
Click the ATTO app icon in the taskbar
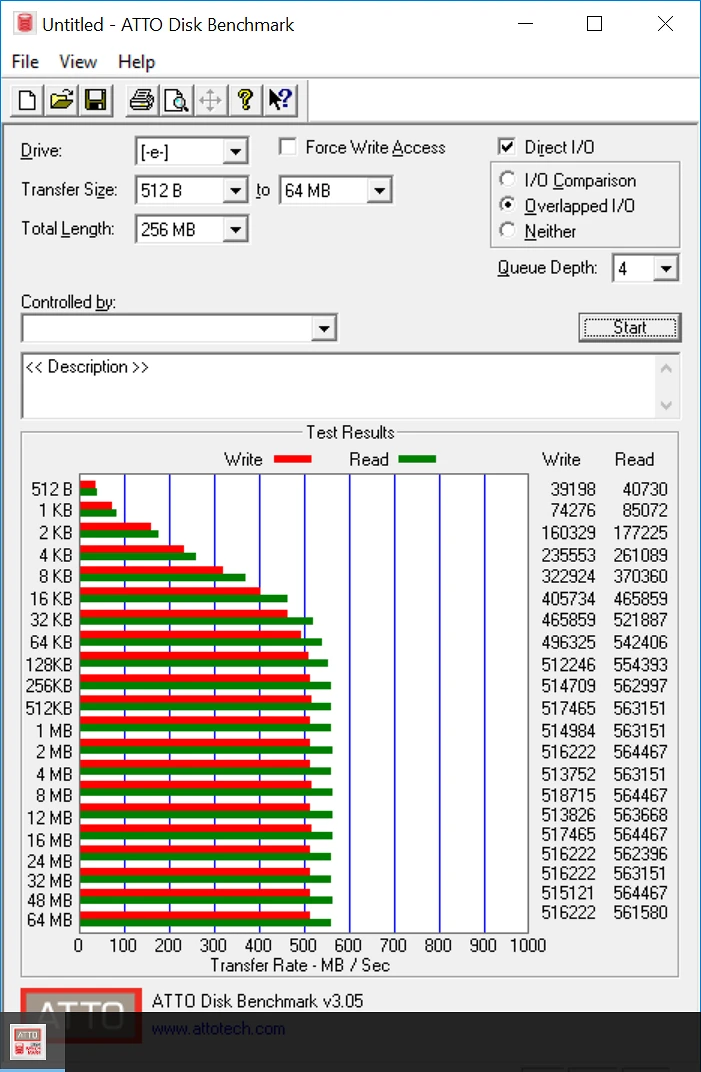27,1042
